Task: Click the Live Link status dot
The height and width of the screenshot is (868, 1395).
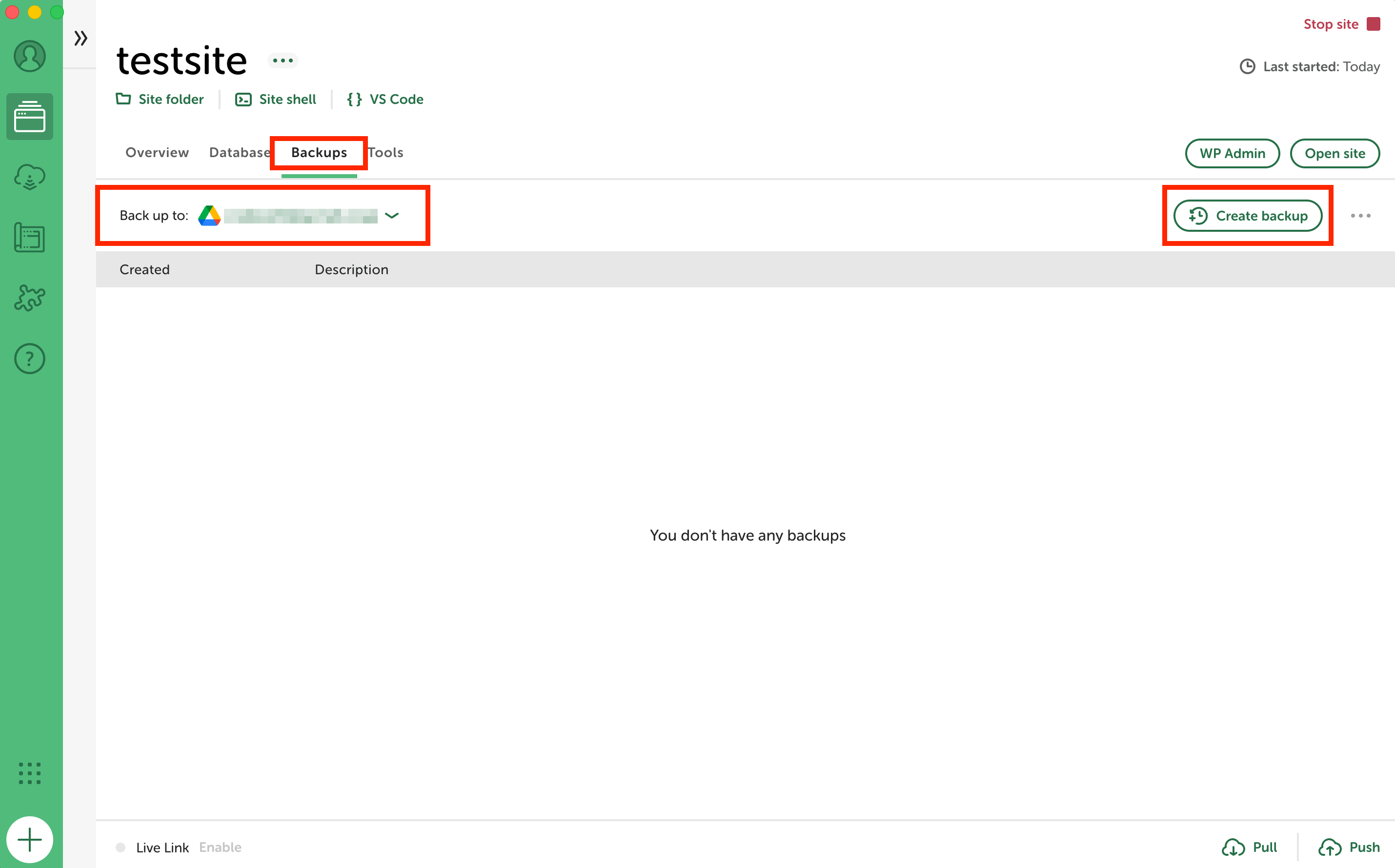Action: (x=121, y=848)
